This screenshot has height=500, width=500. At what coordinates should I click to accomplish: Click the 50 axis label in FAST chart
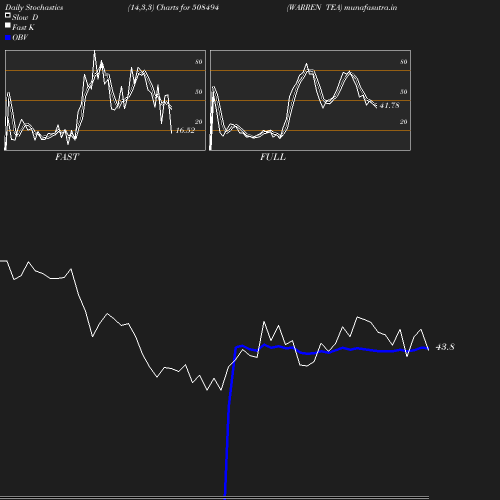pyautogui.click(x=199, y=92)
